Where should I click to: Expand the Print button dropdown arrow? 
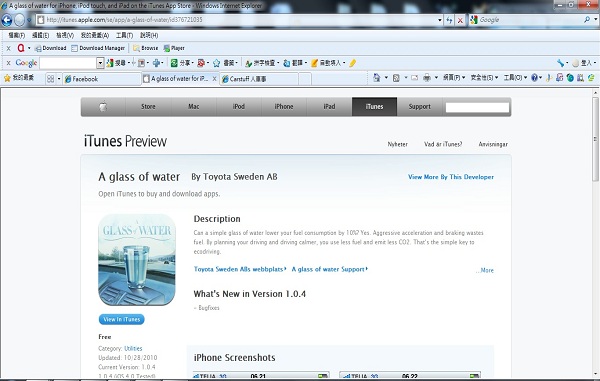pos(436,78)
